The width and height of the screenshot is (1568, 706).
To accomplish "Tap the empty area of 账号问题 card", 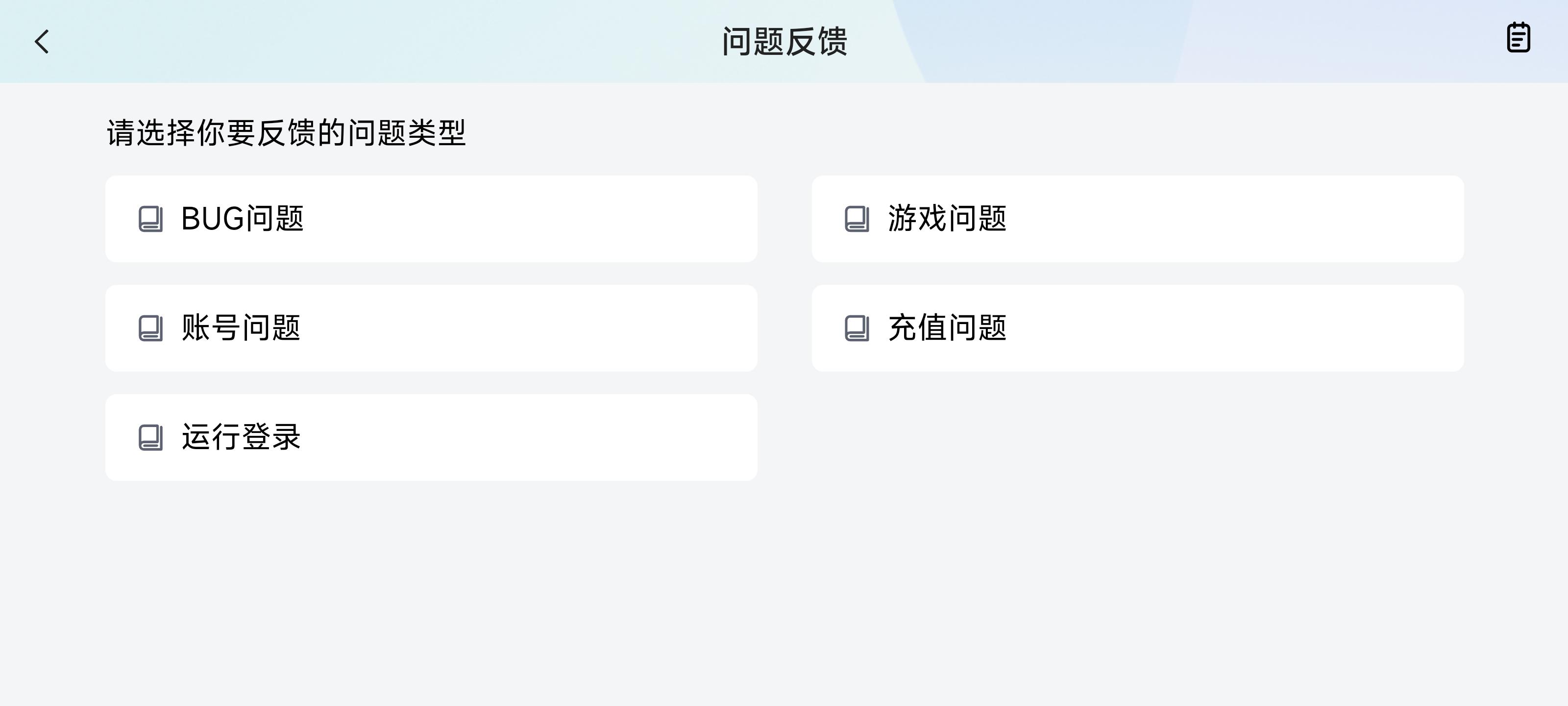I will click(530, 328).
